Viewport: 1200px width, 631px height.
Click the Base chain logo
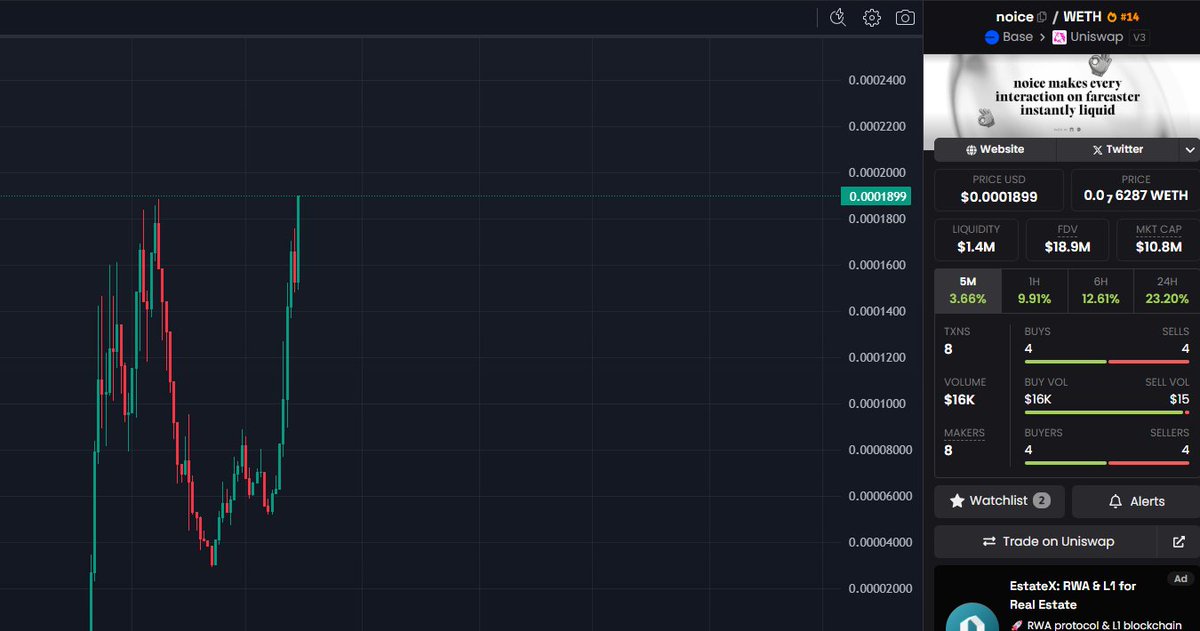[x=993, y=37]
